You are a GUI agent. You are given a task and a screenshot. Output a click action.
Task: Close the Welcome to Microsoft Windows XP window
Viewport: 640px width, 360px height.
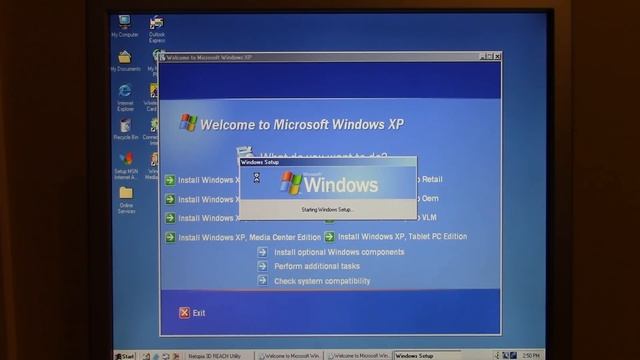click(x=498, y=57)
